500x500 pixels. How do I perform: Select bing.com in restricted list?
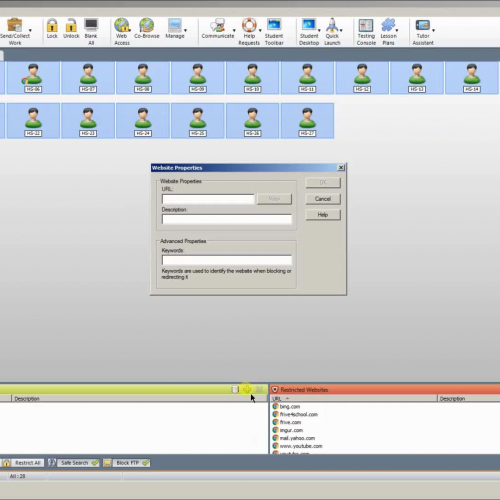290,406
